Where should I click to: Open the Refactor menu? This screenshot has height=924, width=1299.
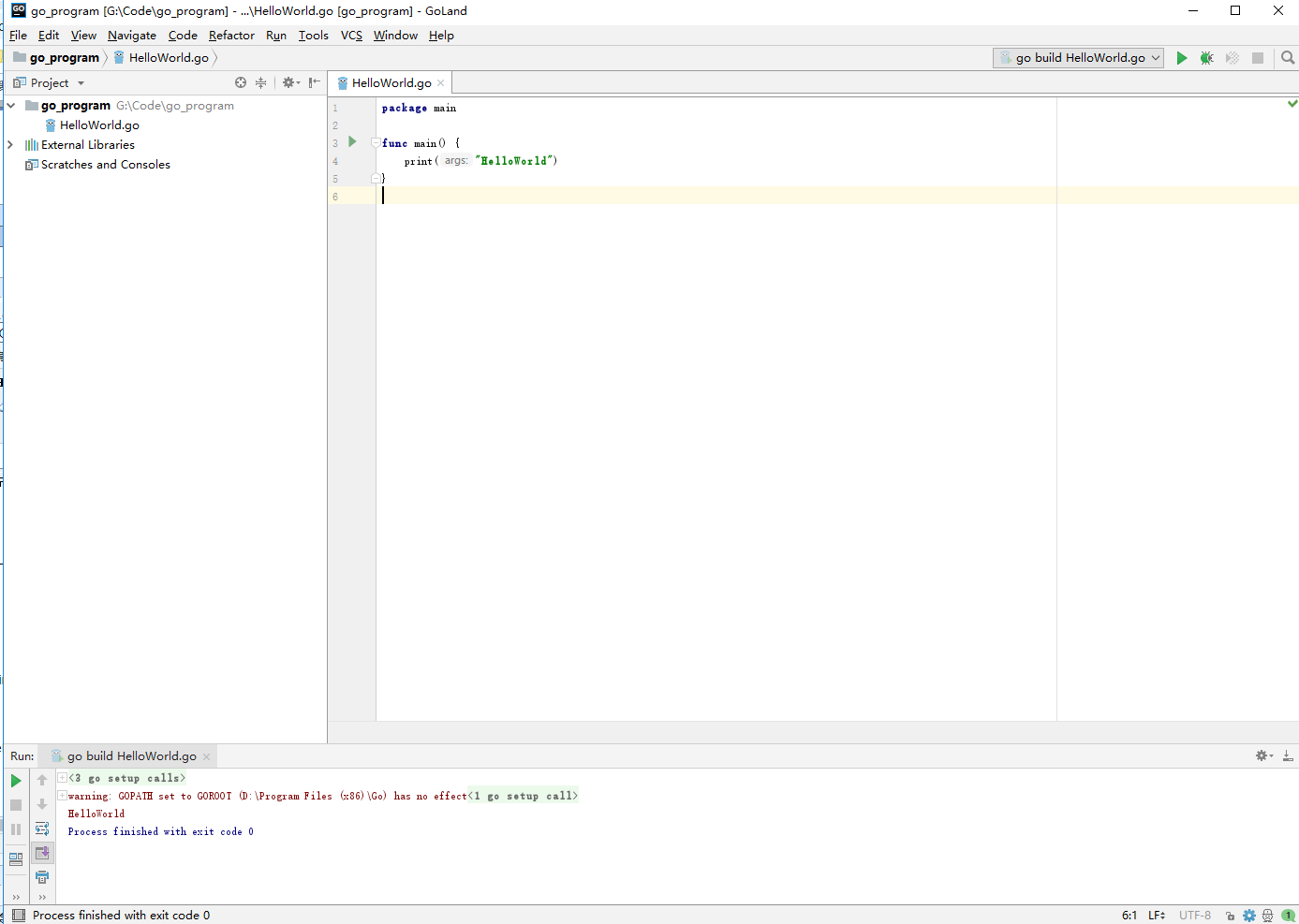point(231,36)
